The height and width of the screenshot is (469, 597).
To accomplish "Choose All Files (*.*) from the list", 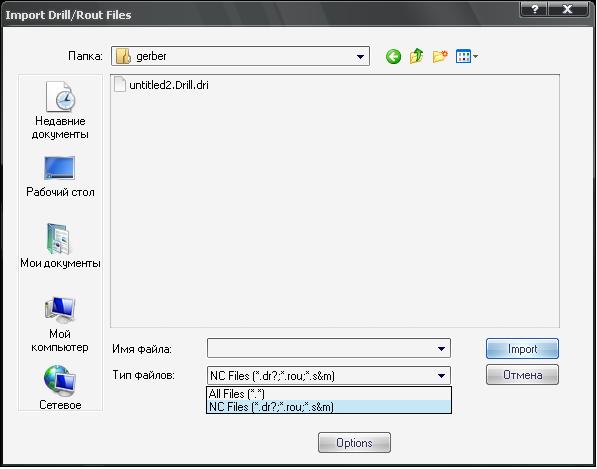I will pyautogui.click(x=329, y=394).
